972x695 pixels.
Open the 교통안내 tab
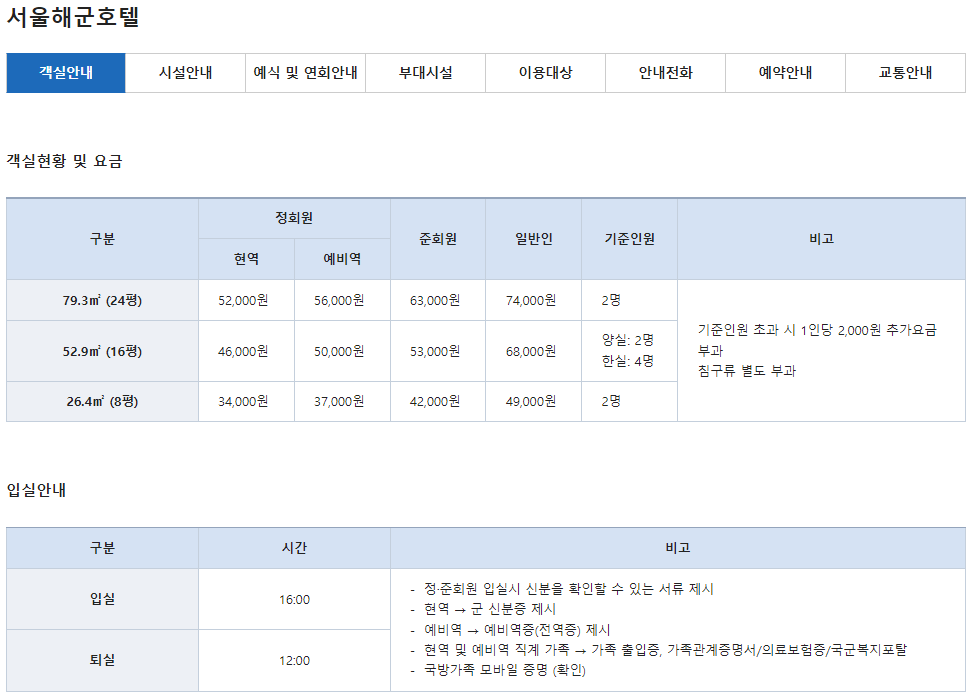coord(906,73)
